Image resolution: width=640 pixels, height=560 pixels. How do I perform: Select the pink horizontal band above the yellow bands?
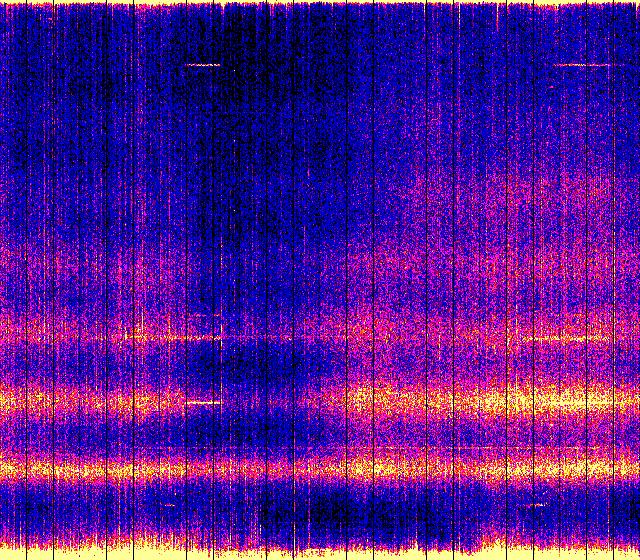point(320,335)
